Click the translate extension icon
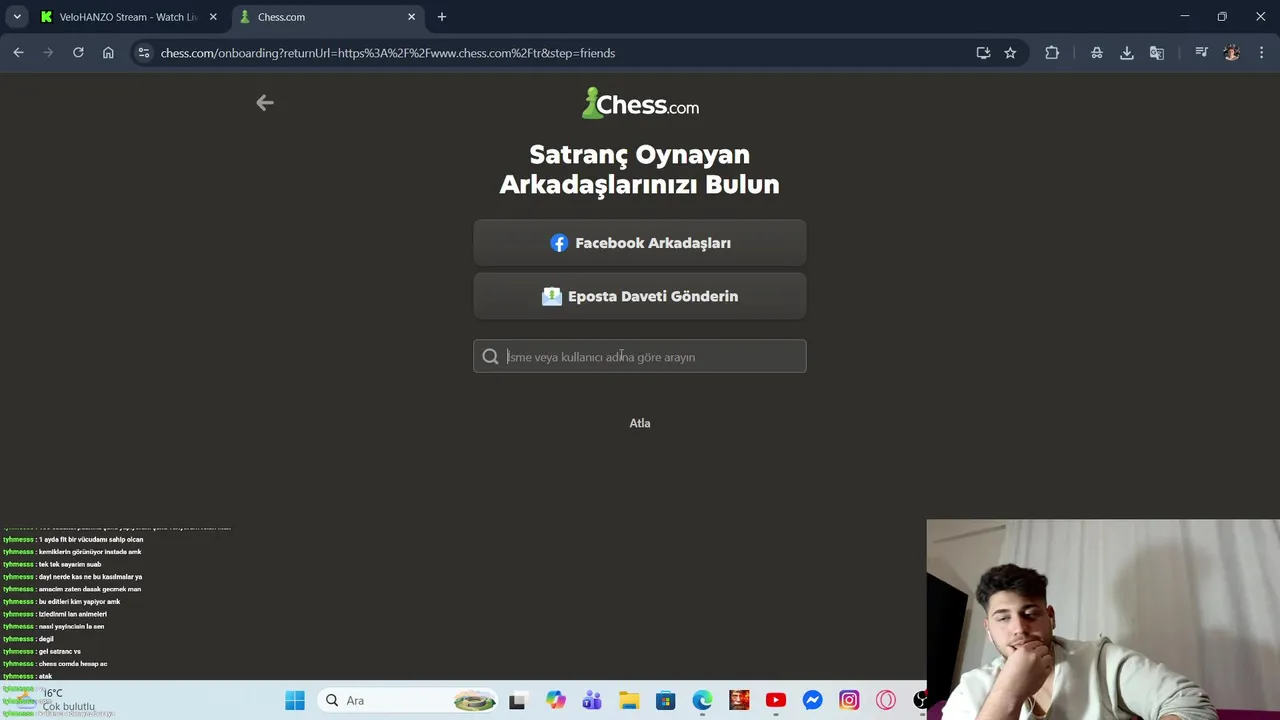The width and height of the screenshot is (1280, 720). tap(1157, 53)
